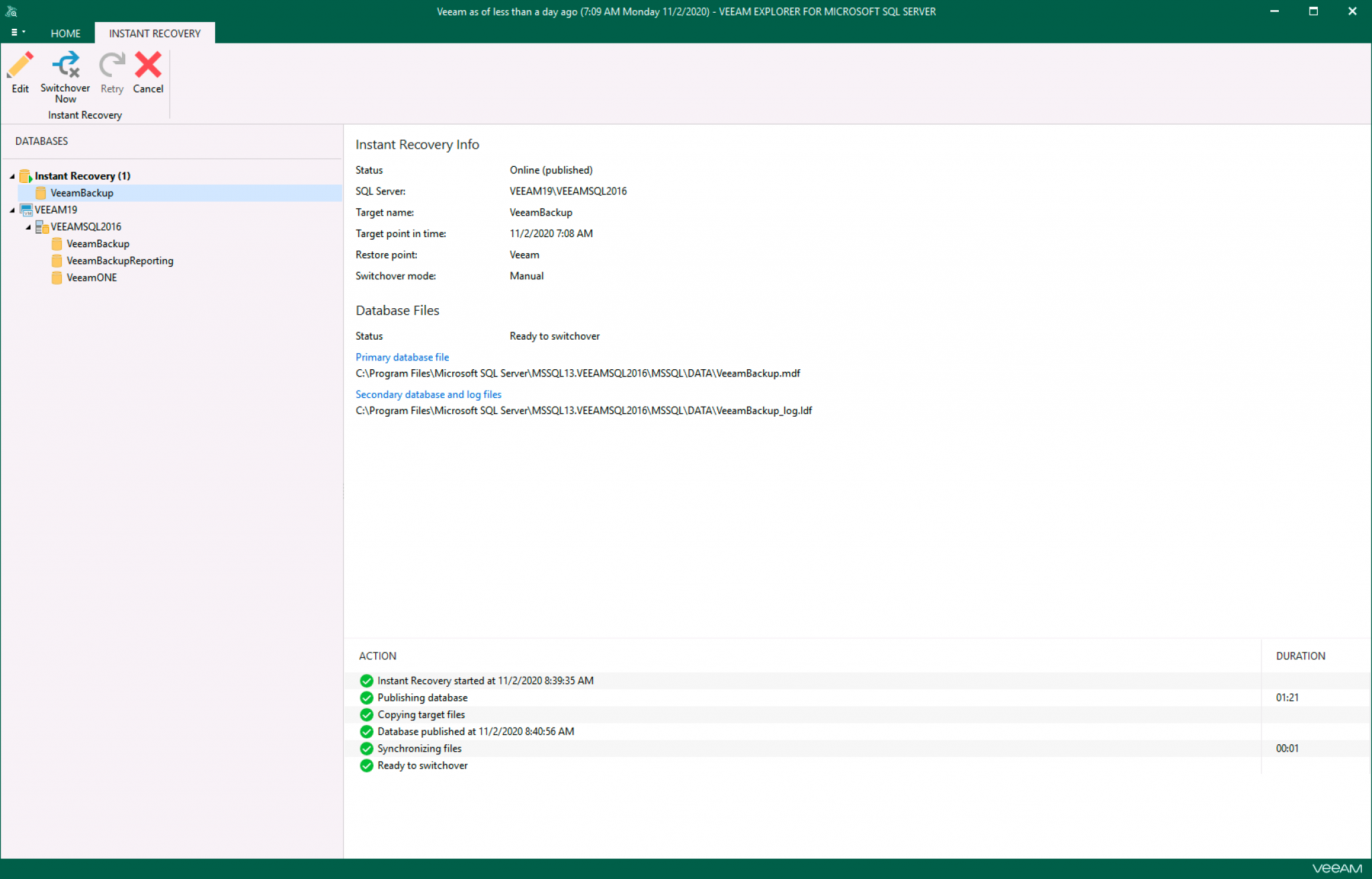The image size is (1372, 879).
Task: Click the VEEAM19 server icon
Action: pyautogui.click(x=26, y=210)
